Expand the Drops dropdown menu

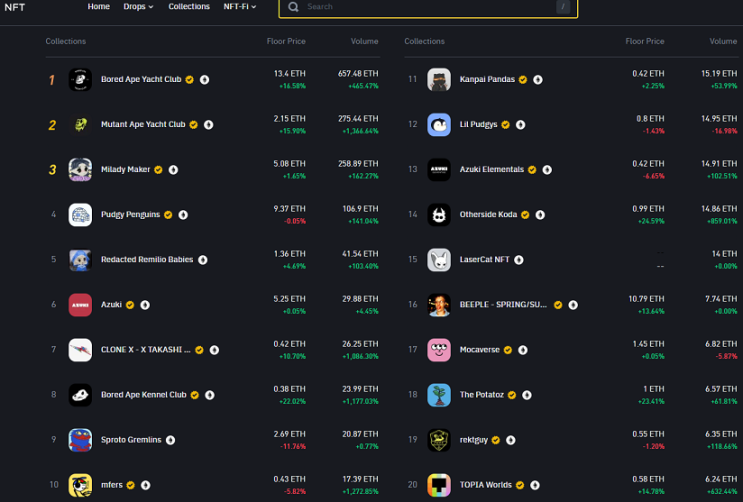138,7
